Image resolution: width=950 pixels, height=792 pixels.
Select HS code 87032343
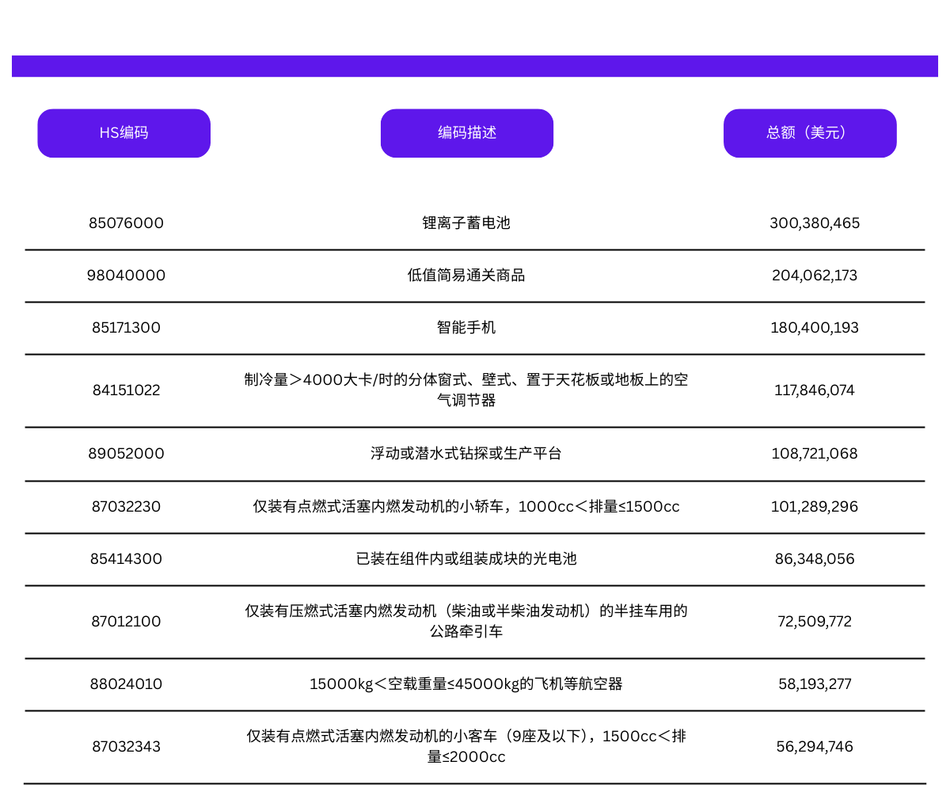[x=126, y=747]
